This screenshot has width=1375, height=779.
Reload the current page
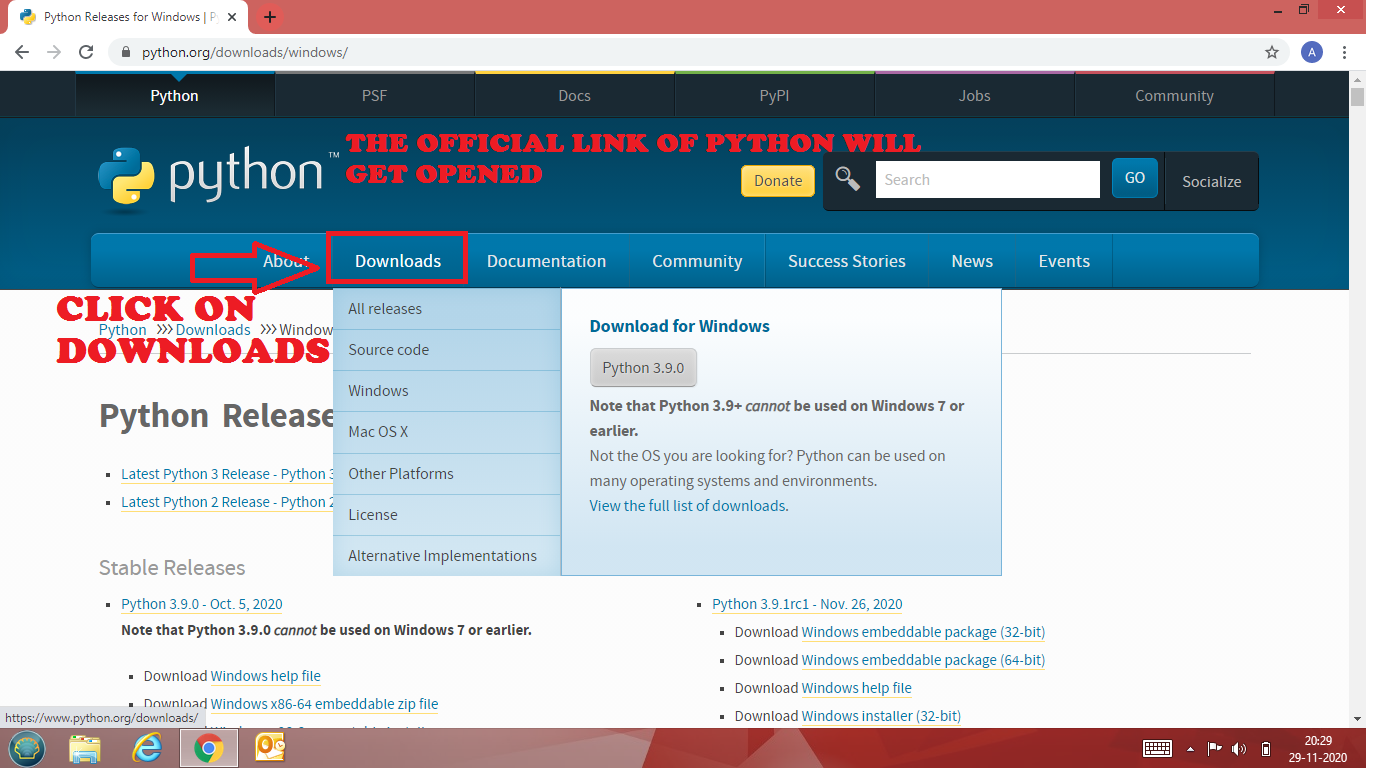tap(86, 52)
